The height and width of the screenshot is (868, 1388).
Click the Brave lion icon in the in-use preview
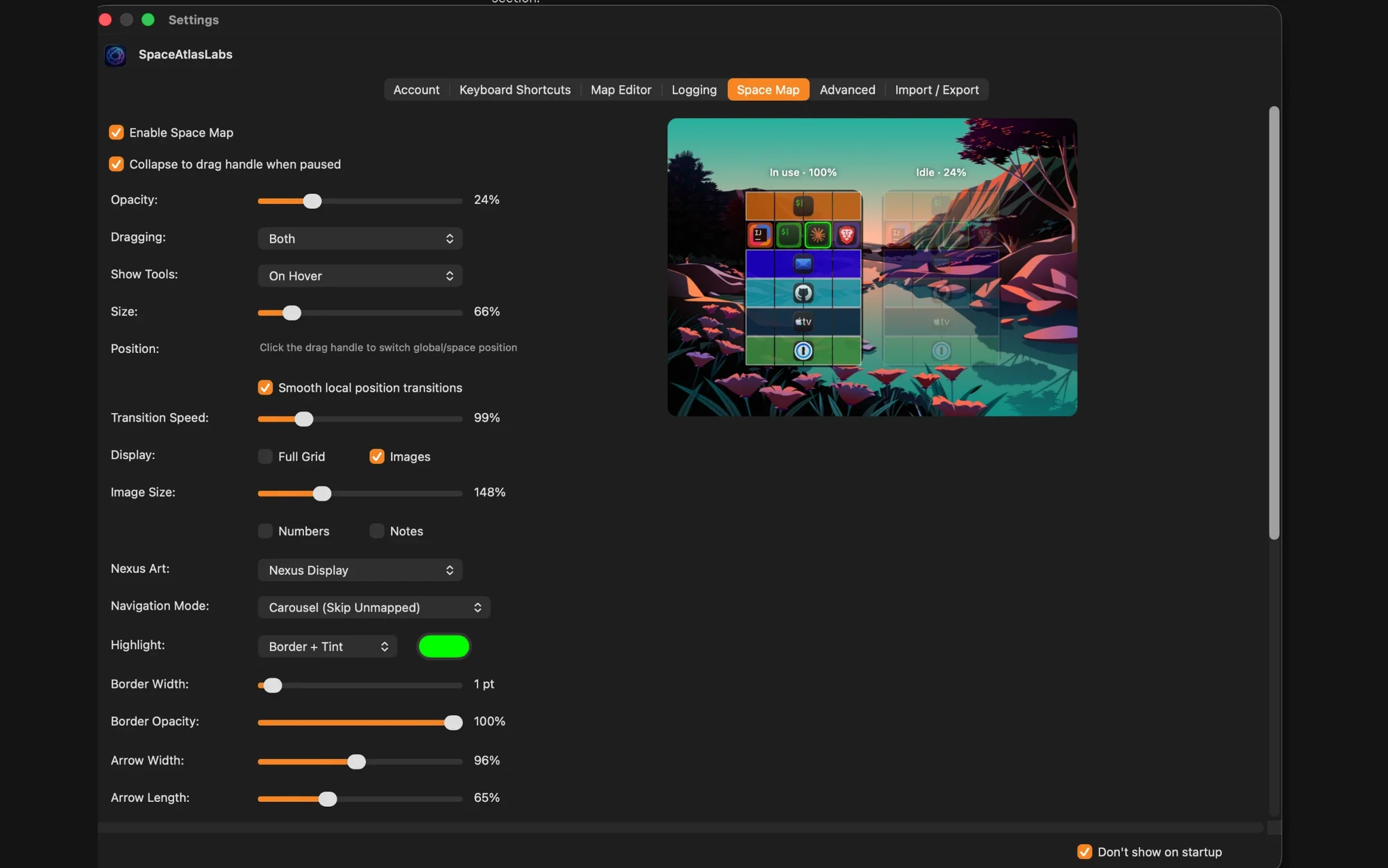[x=846, y=235]
